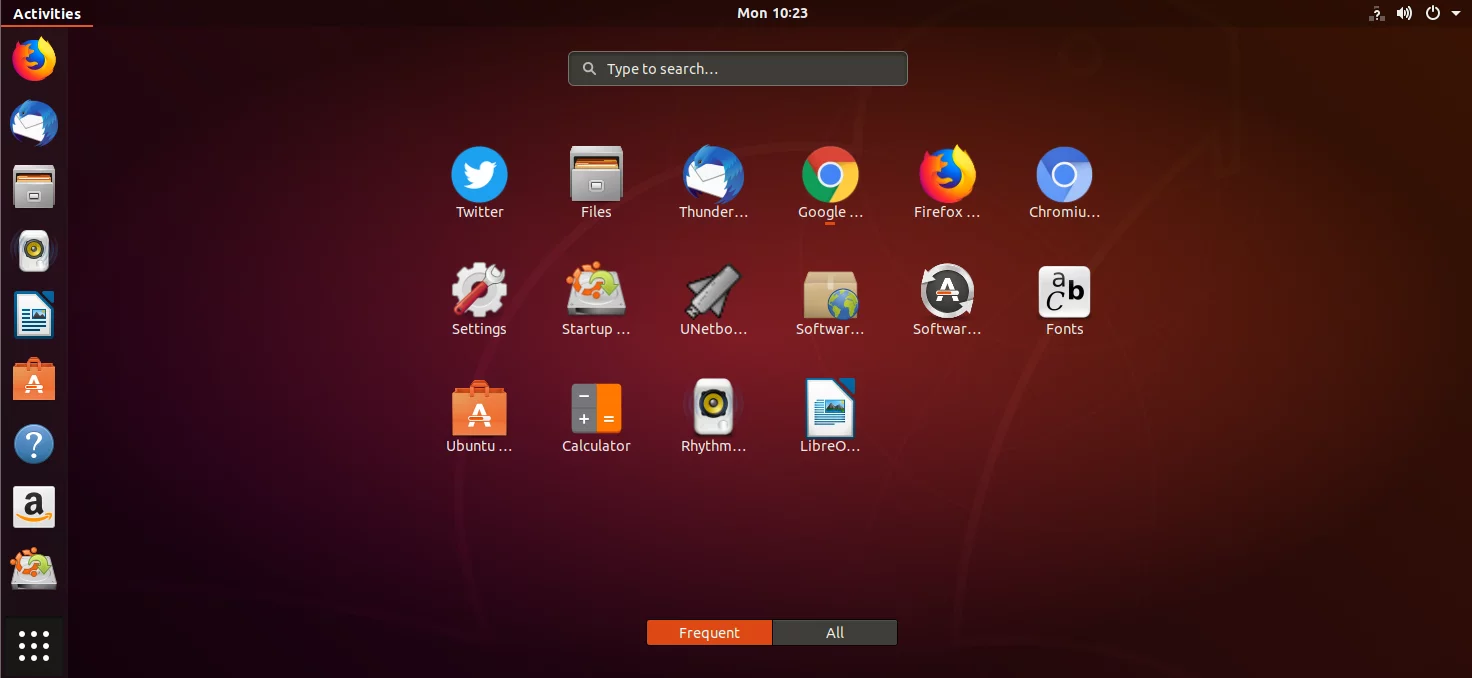Open system menu dropdown arrow
This screenshot has height=678, width=1472.
(x=1456, y=13)
